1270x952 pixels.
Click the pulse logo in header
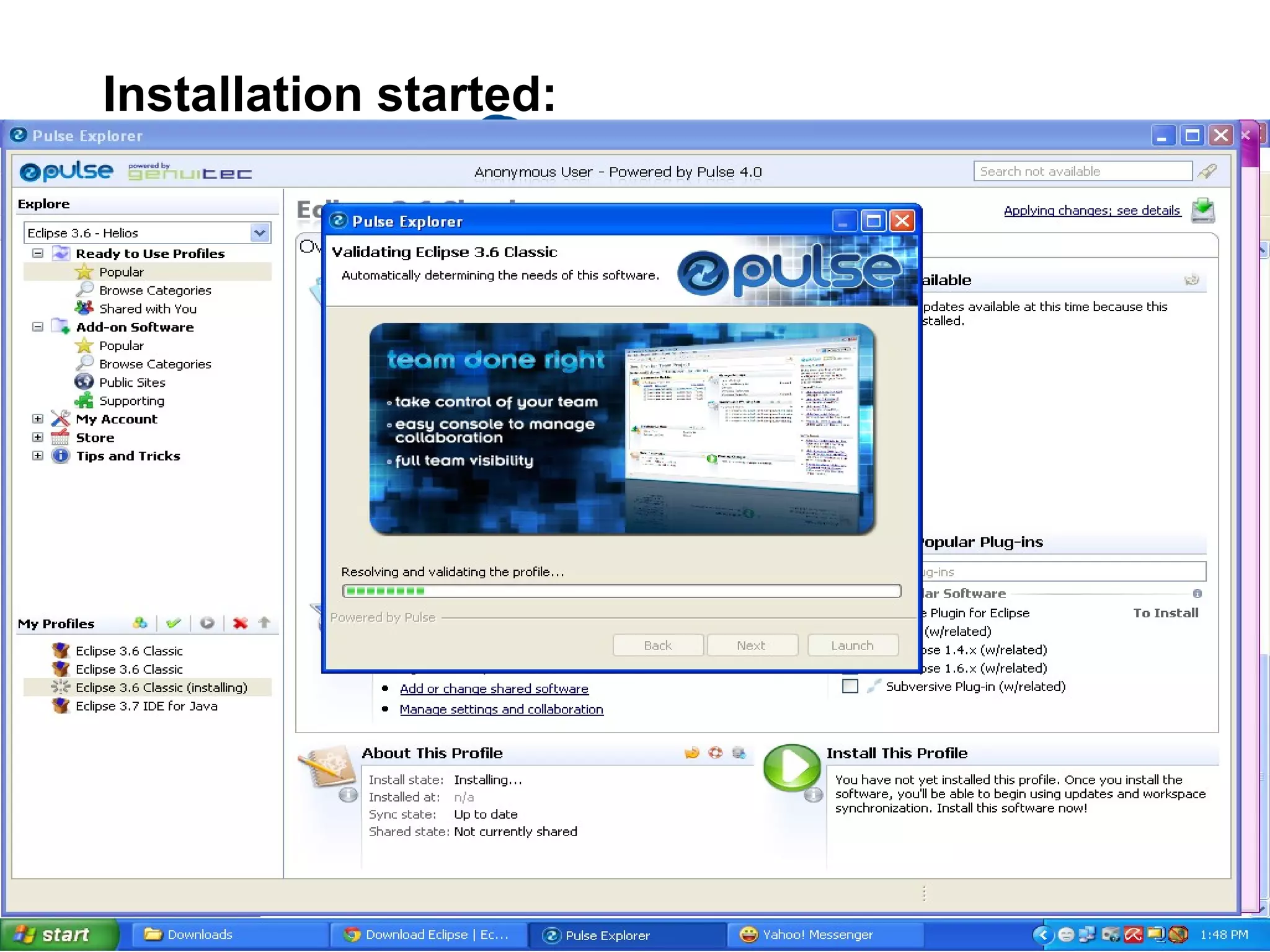[x=67, y=171]
